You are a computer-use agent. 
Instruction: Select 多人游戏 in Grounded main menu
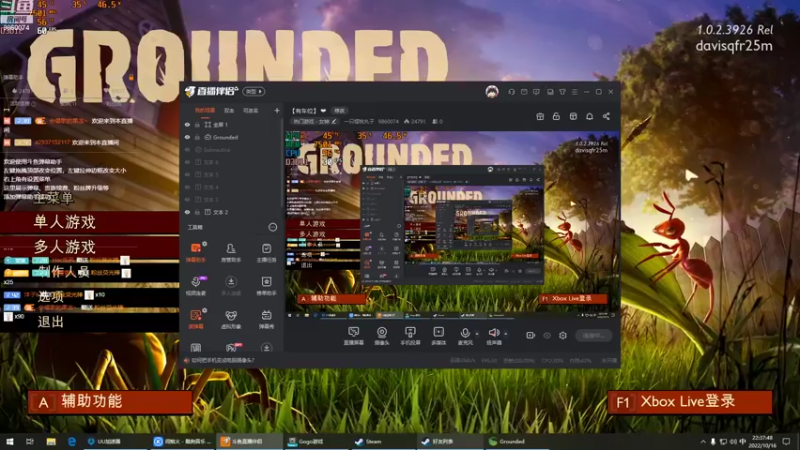65,247
